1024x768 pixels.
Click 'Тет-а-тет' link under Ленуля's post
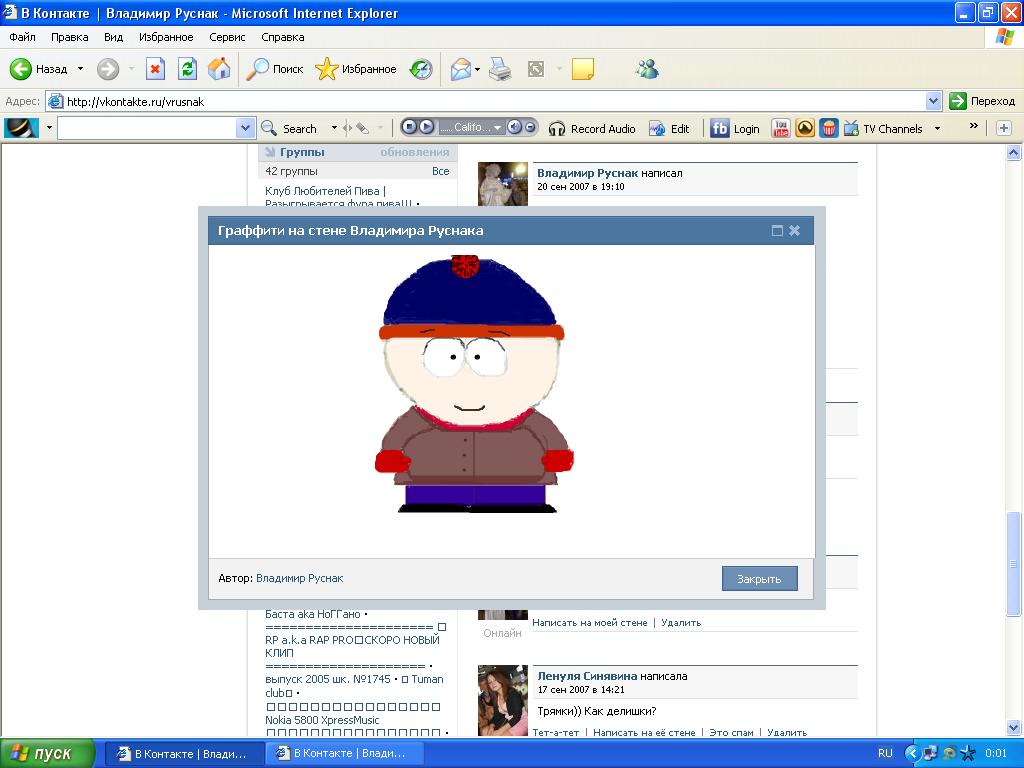(x=556, y=732)
